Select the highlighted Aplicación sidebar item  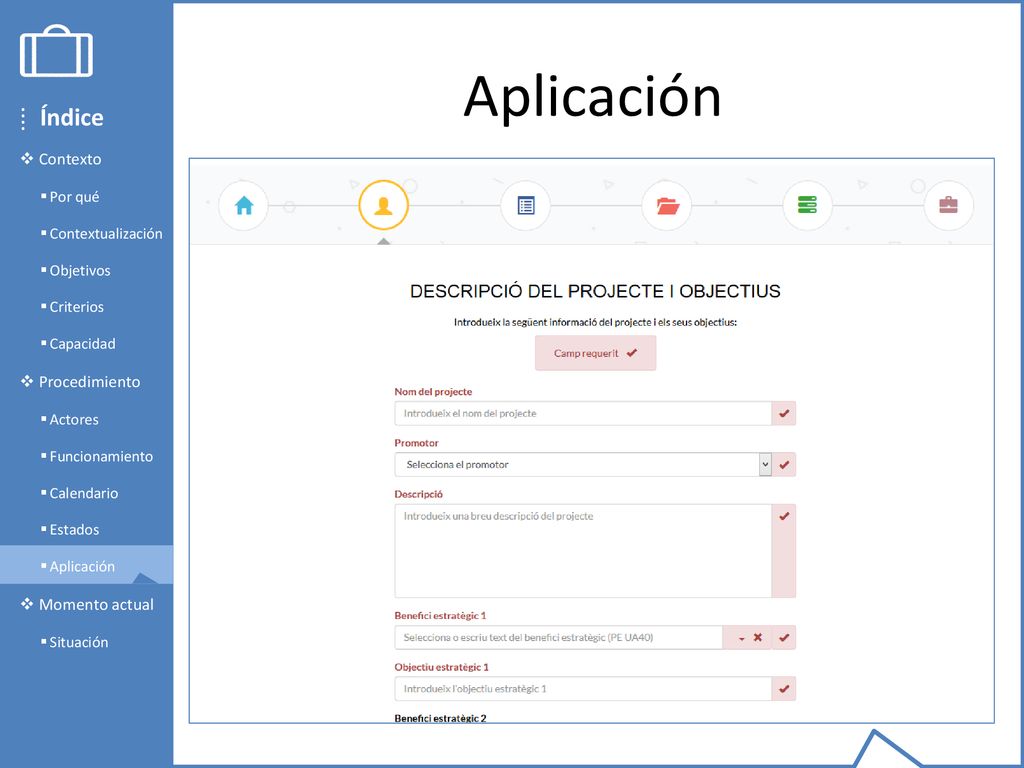[86, 566]
